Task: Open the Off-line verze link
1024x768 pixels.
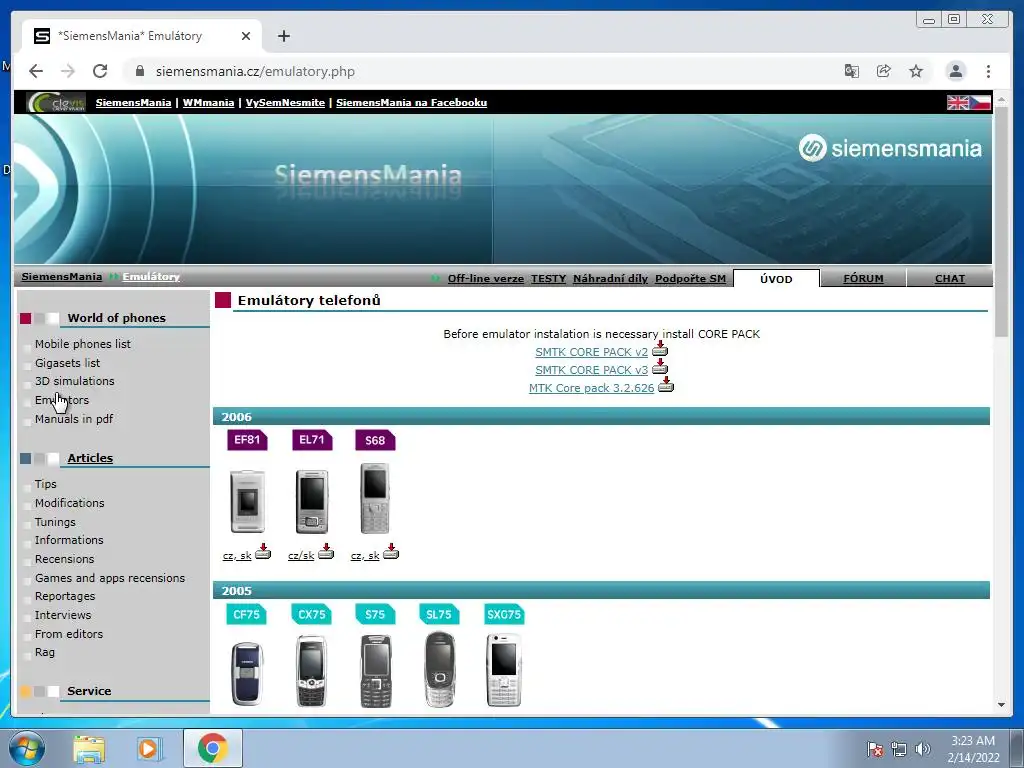Action: 486,279
